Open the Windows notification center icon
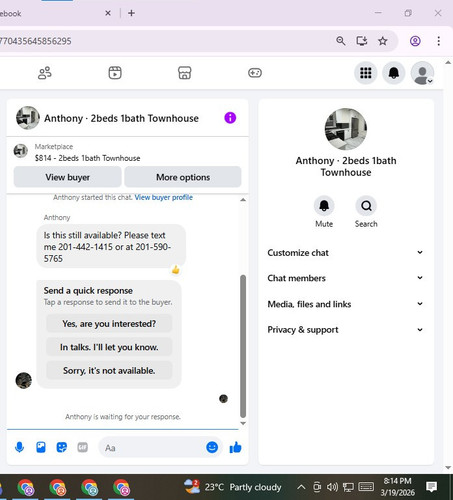 pos(431,487)
